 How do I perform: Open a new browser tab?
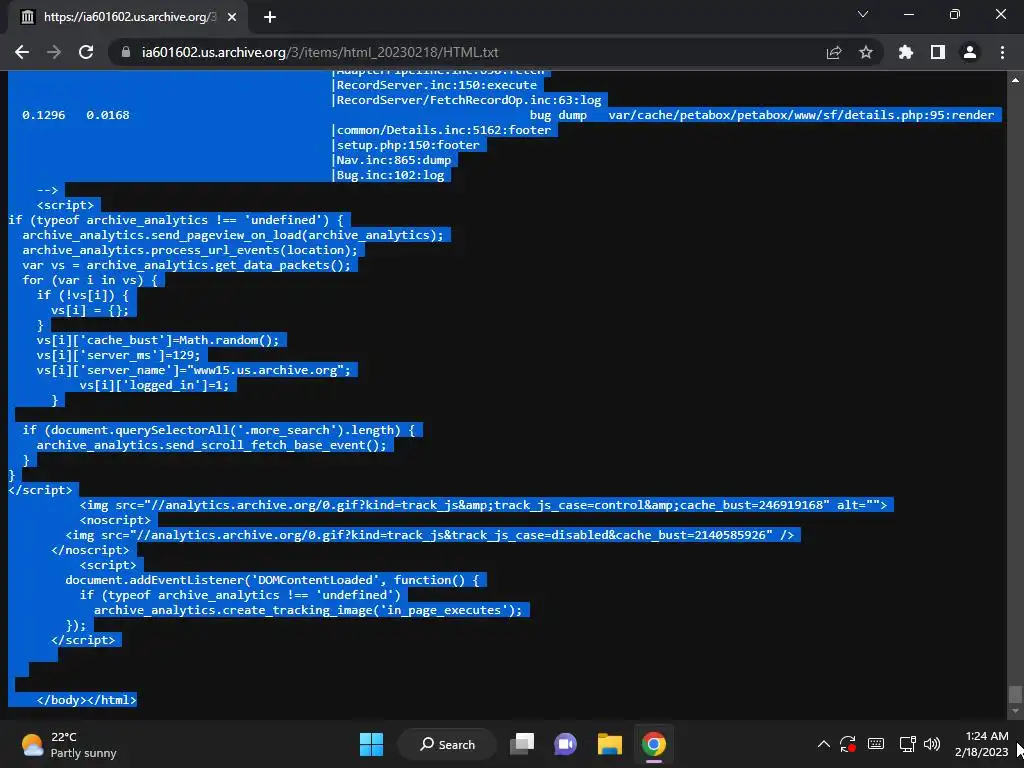point(270,17)
